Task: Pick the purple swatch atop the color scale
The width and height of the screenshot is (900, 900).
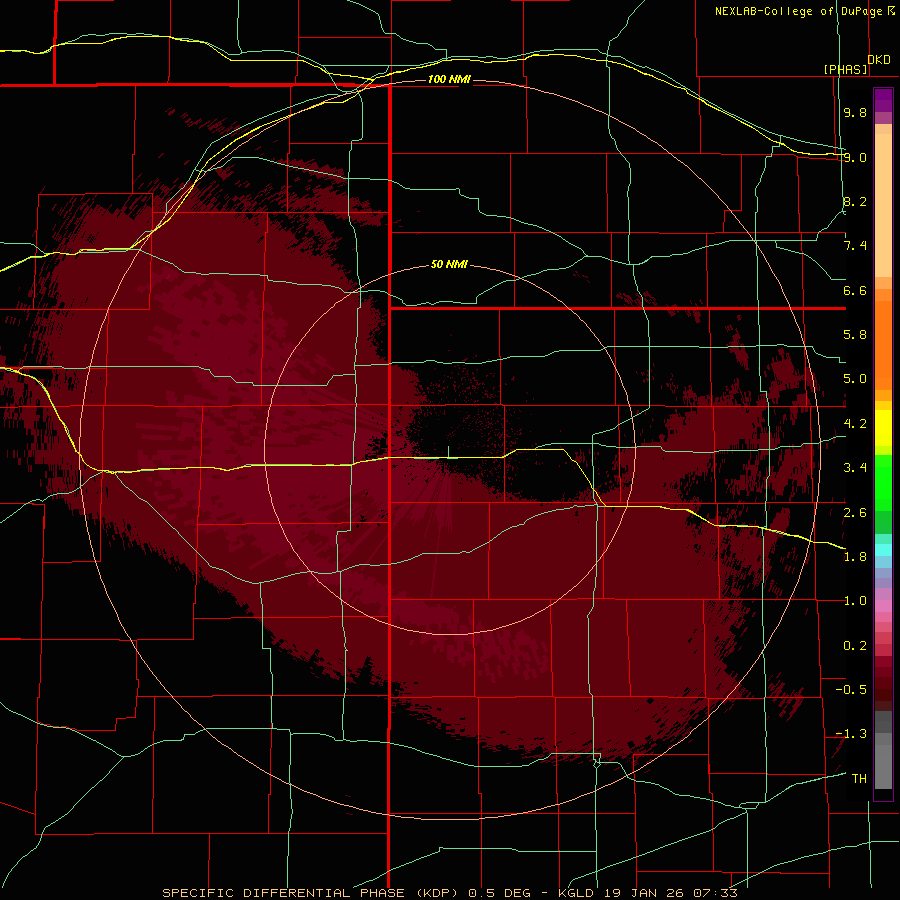Action: coord(883,100)
